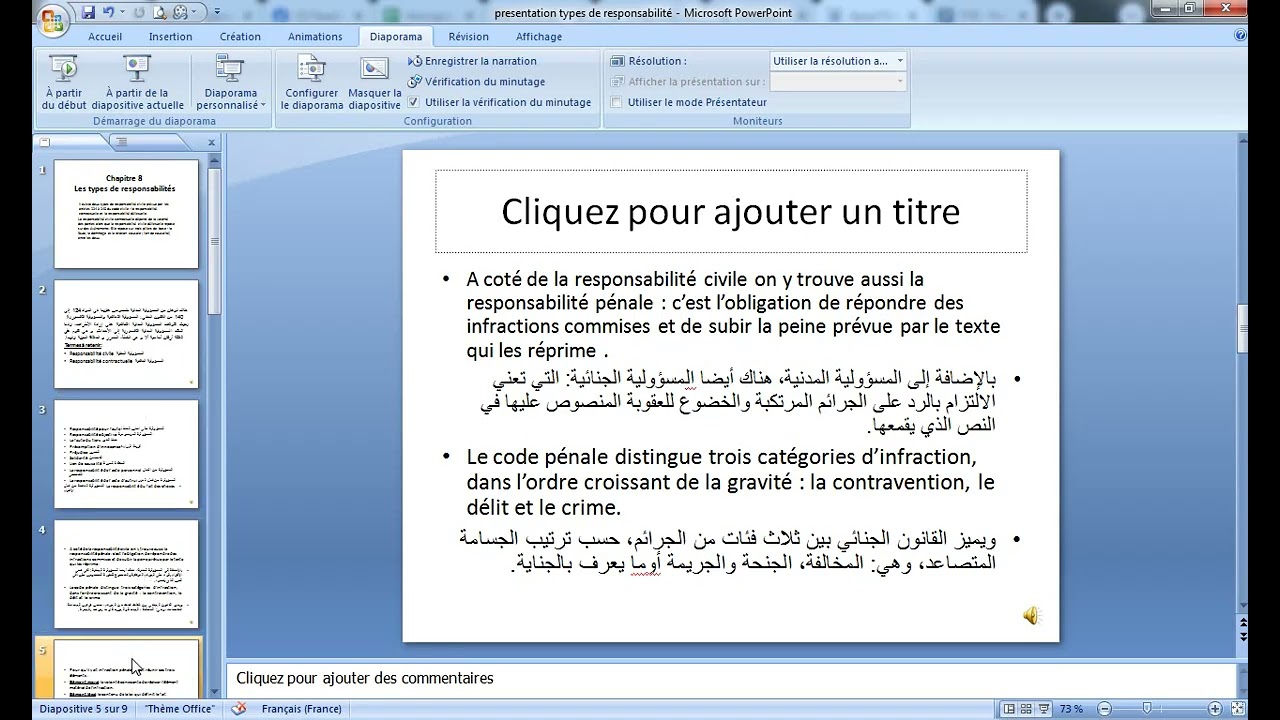Close the slide thumbnail pane
Viewport: 1280px width, 720px height.
[211, 143]
